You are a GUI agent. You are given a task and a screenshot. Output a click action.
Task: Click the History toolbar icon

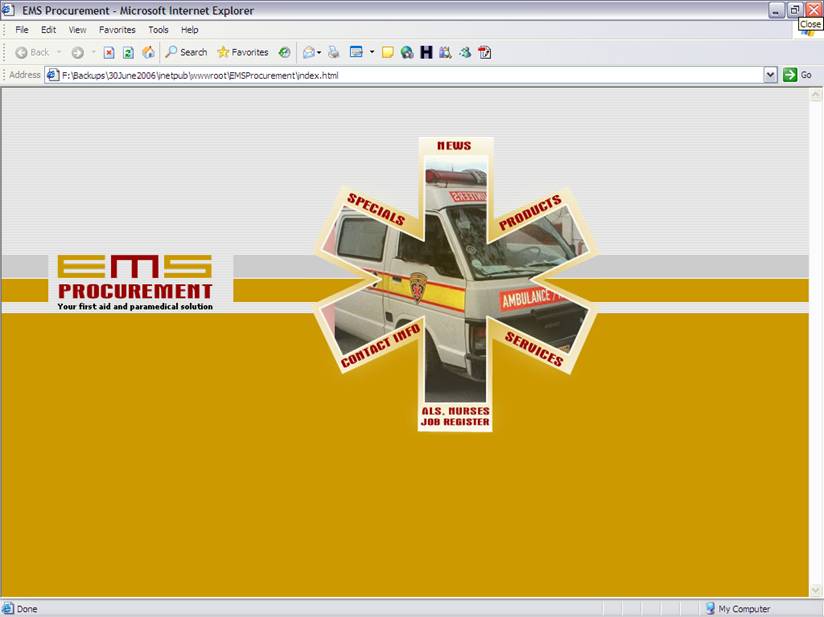[x=284, y=52]
